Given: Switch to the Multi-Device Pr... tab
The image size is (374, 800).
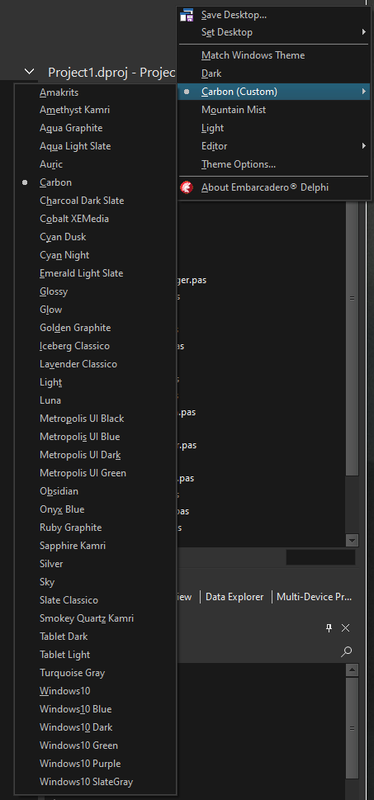Looking at the screenshot, I should (x=314, y=597).
